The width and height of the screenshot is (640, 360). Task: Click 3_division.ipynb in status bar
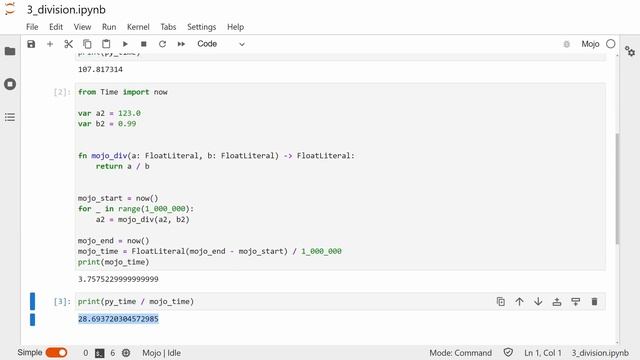600,353
